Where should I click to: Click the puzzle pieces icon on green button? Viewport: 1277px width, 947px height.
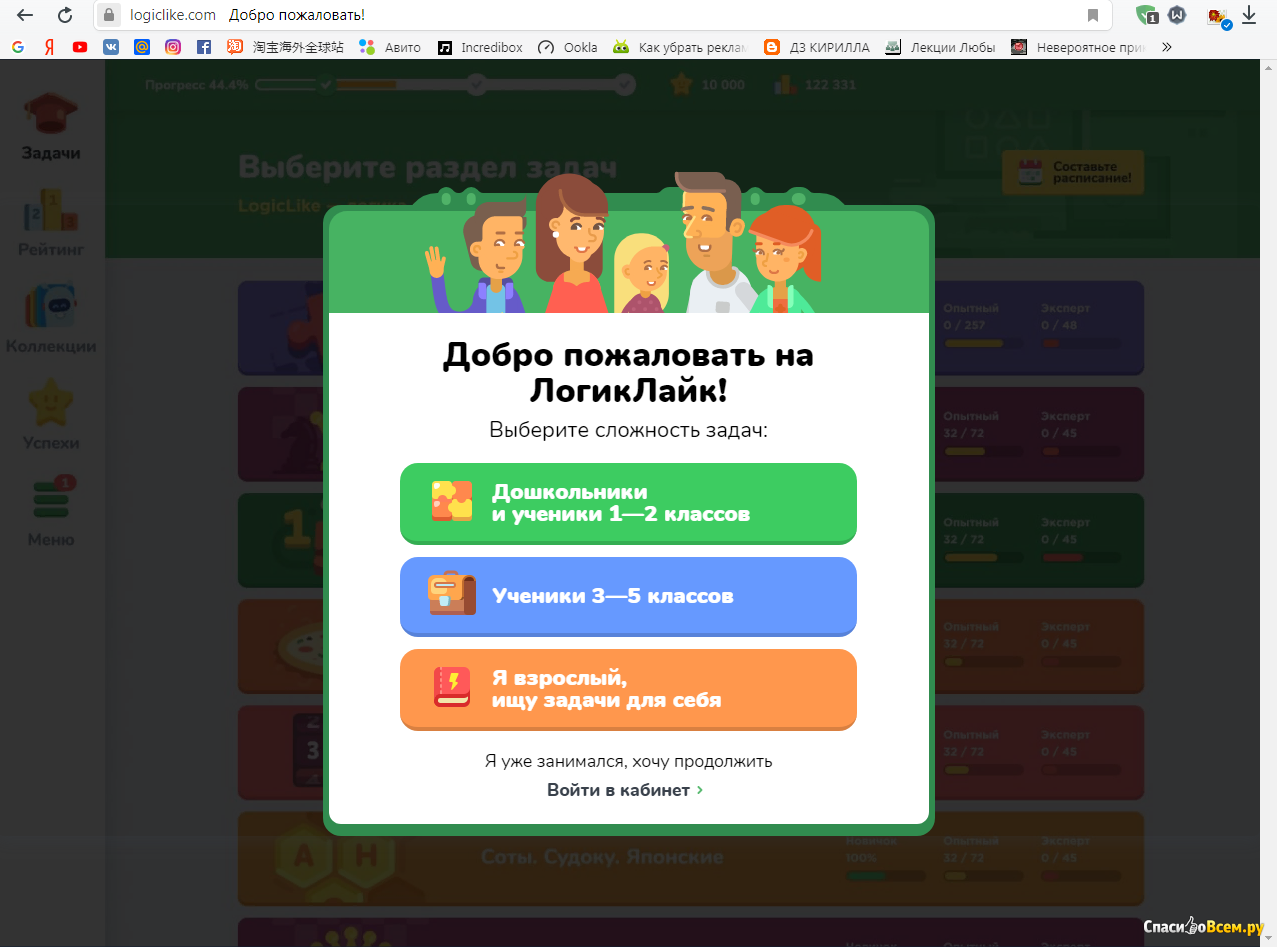click(452, 501)
